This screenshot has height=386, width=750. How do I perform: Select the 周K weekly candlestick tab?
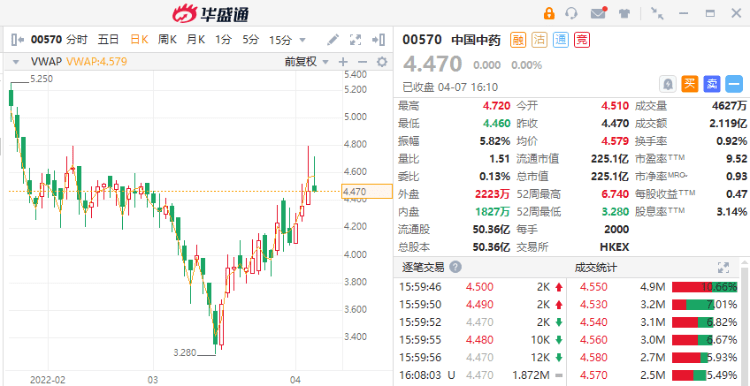167,39
